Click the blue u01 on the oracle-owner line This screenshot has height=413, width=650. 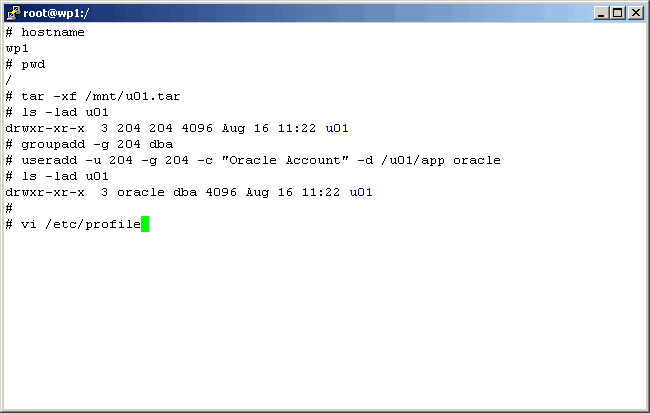click(360, 192)
